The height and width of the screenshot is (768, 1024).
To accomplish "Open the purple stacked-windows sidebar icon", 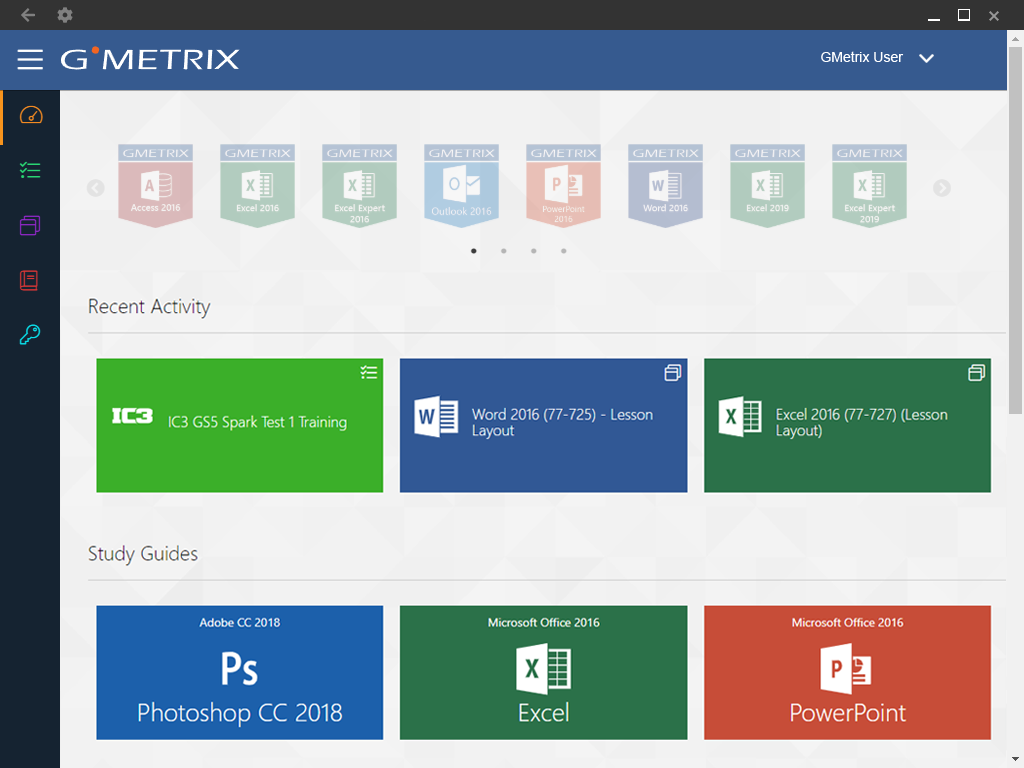I will pos(30,225).
